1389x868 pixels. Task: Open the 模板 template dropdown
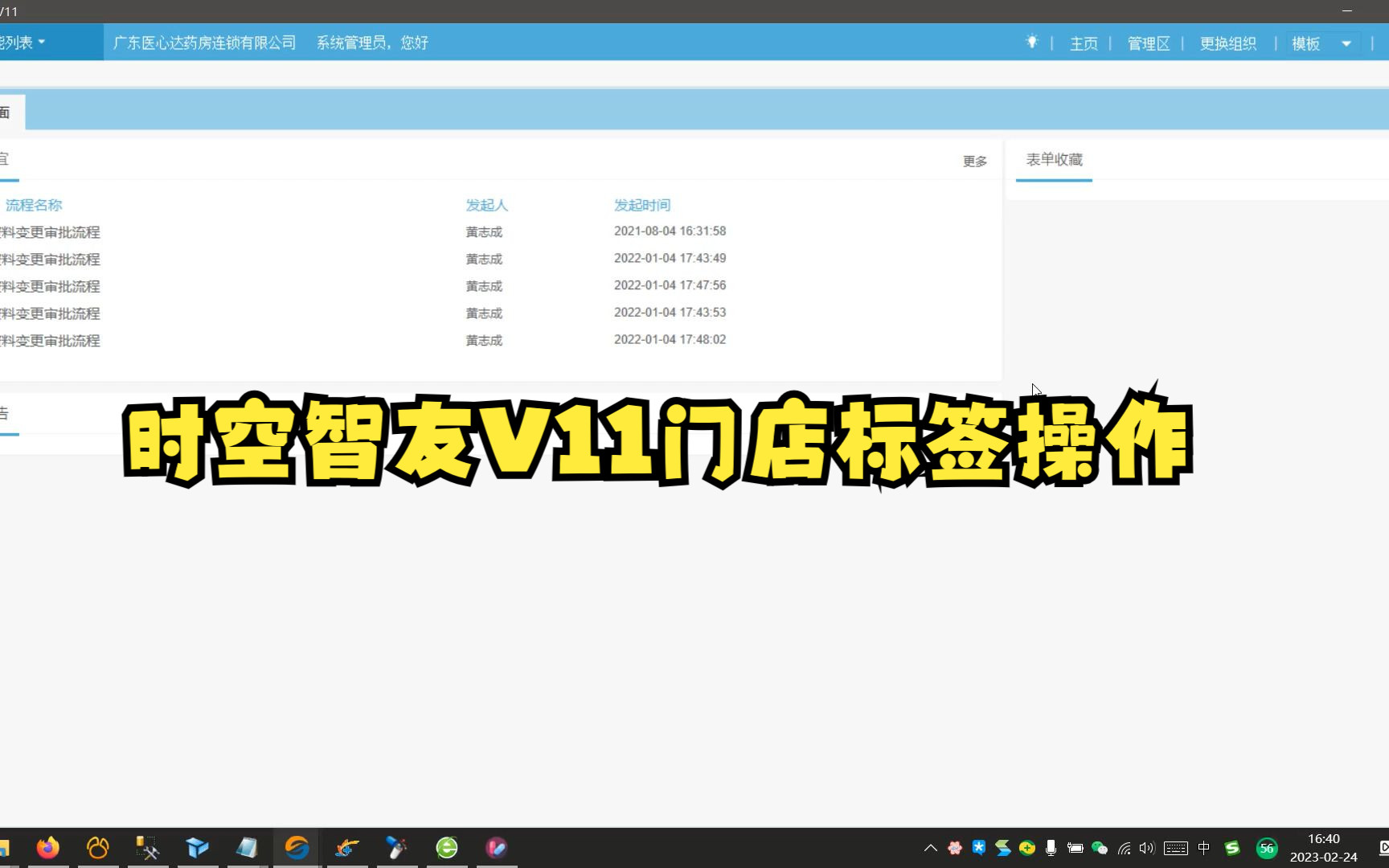pyautogui.click(x=1322, y=43)
